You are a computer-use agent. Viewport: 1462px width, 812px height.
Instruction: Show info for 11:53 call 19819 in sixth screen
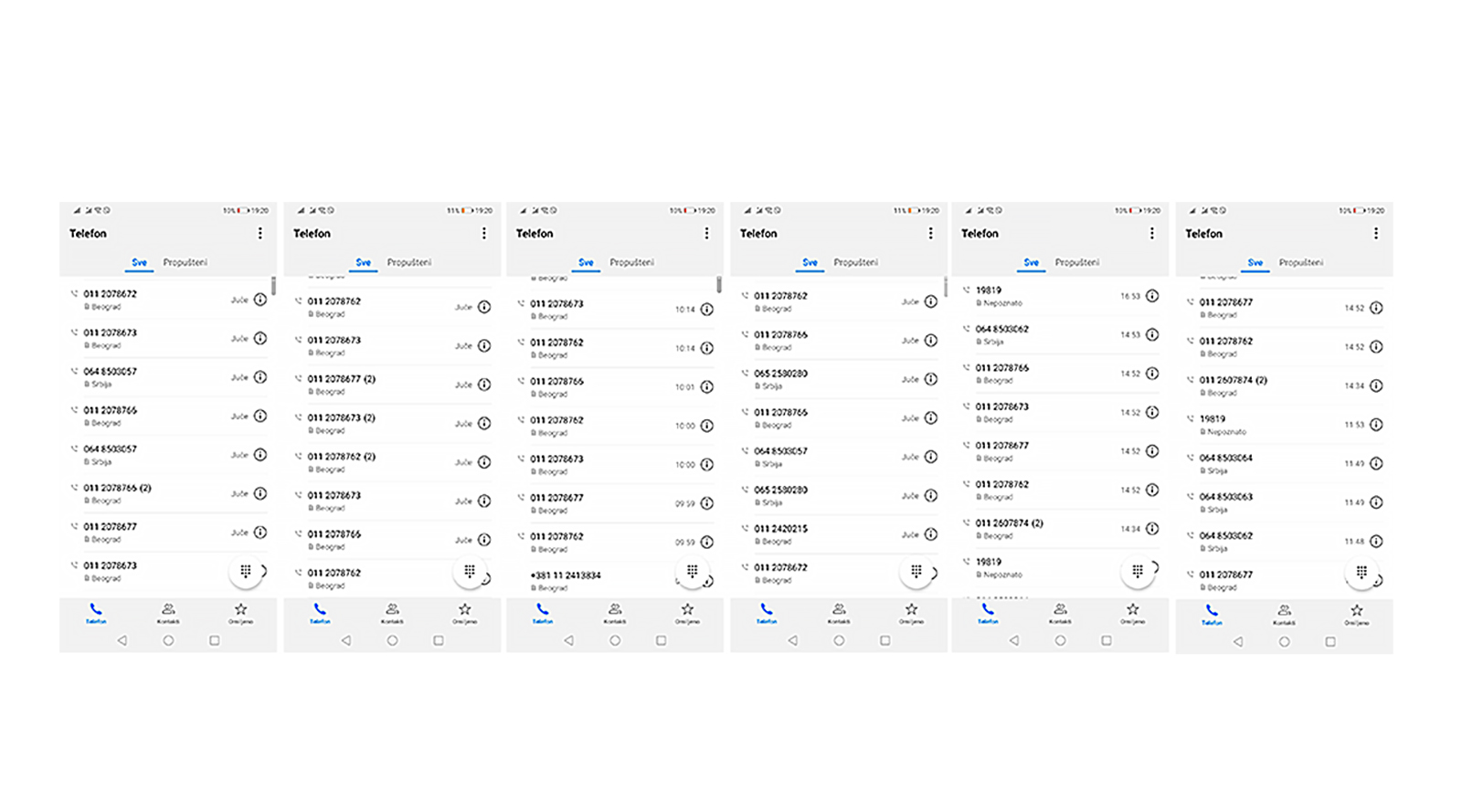point(1376,425)
